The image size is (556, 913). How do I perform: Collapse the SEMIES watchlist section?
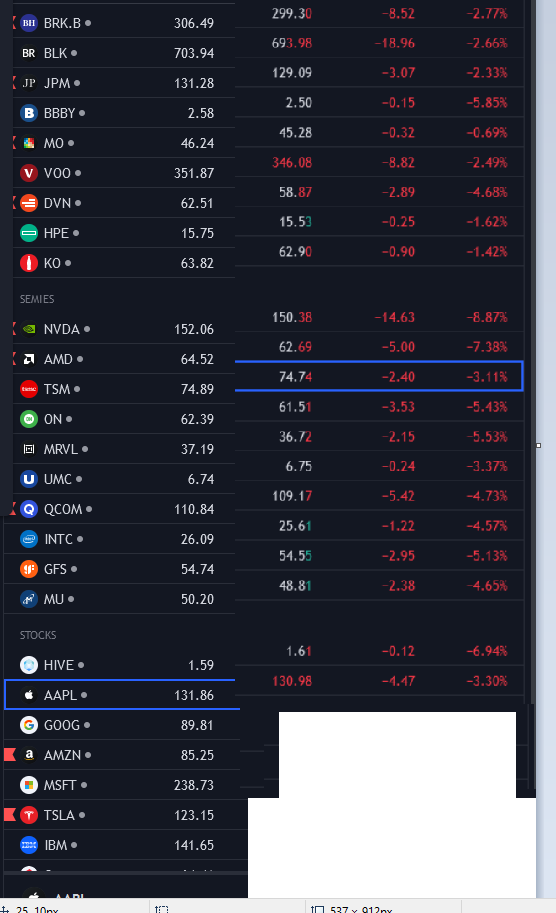click(37, 299)
